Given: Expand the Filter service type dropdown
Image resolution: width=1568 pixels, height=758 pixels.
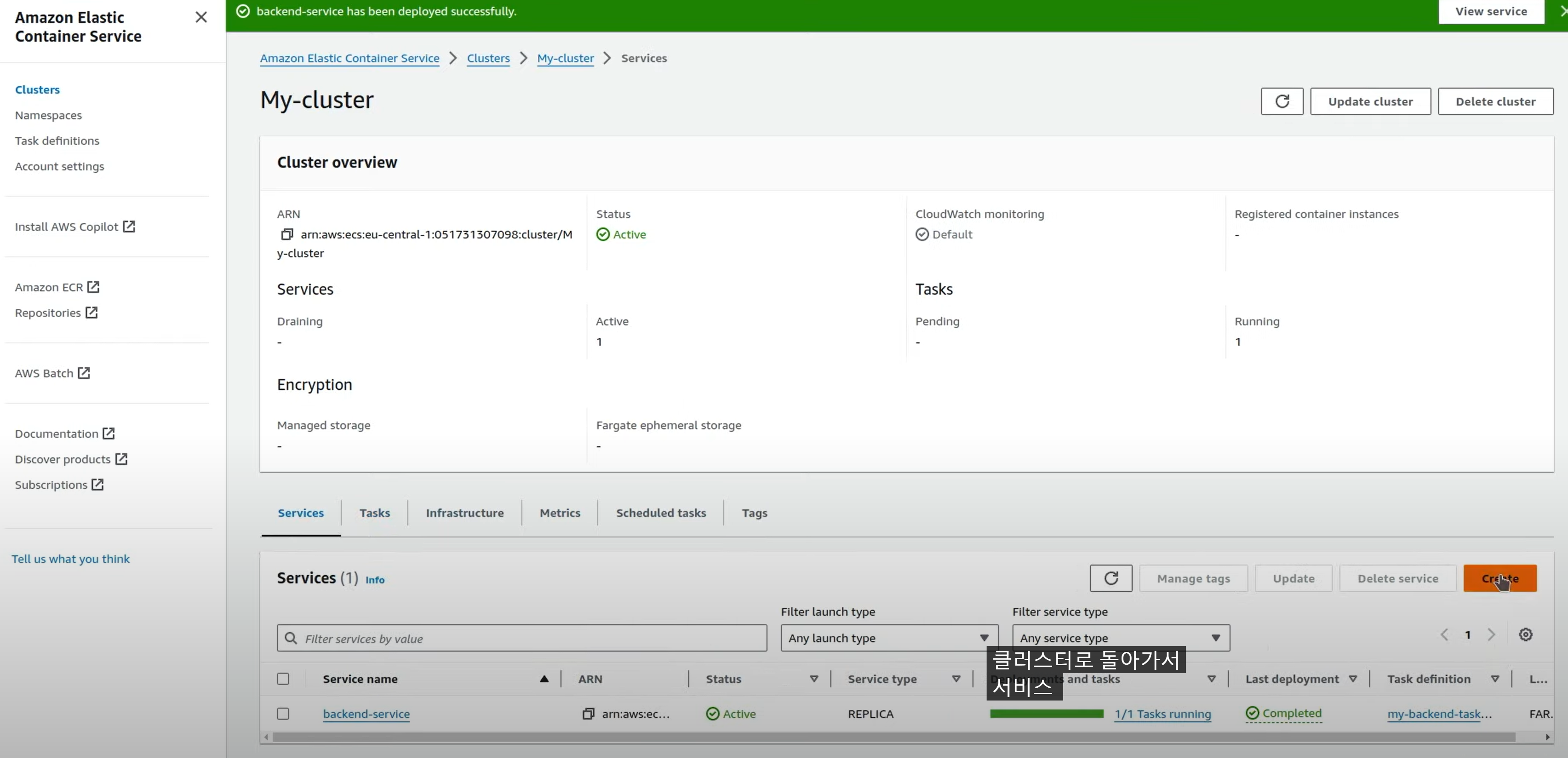Looking at the screenshot, I should (1120, 638).
